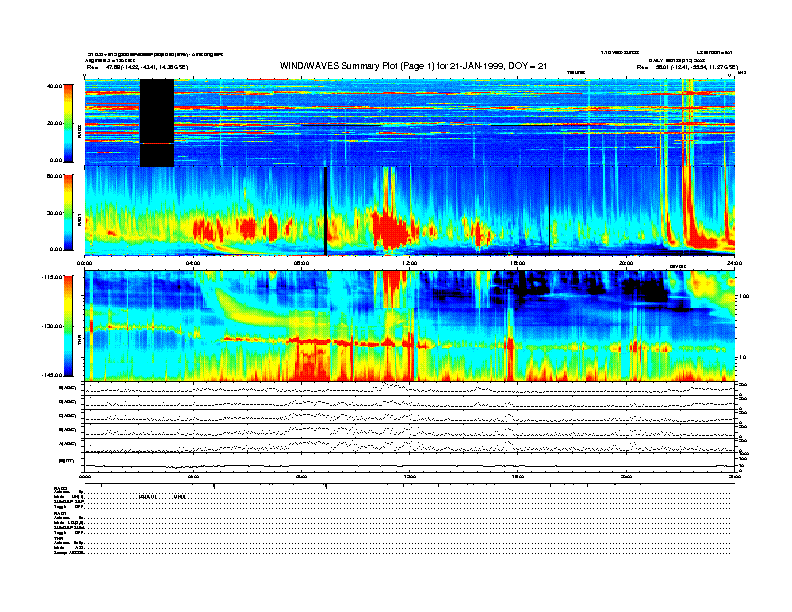This screenshot has width=792, height=612.
Task: Click the bottom line plot trace above the time axis
Action: (410, 465)
